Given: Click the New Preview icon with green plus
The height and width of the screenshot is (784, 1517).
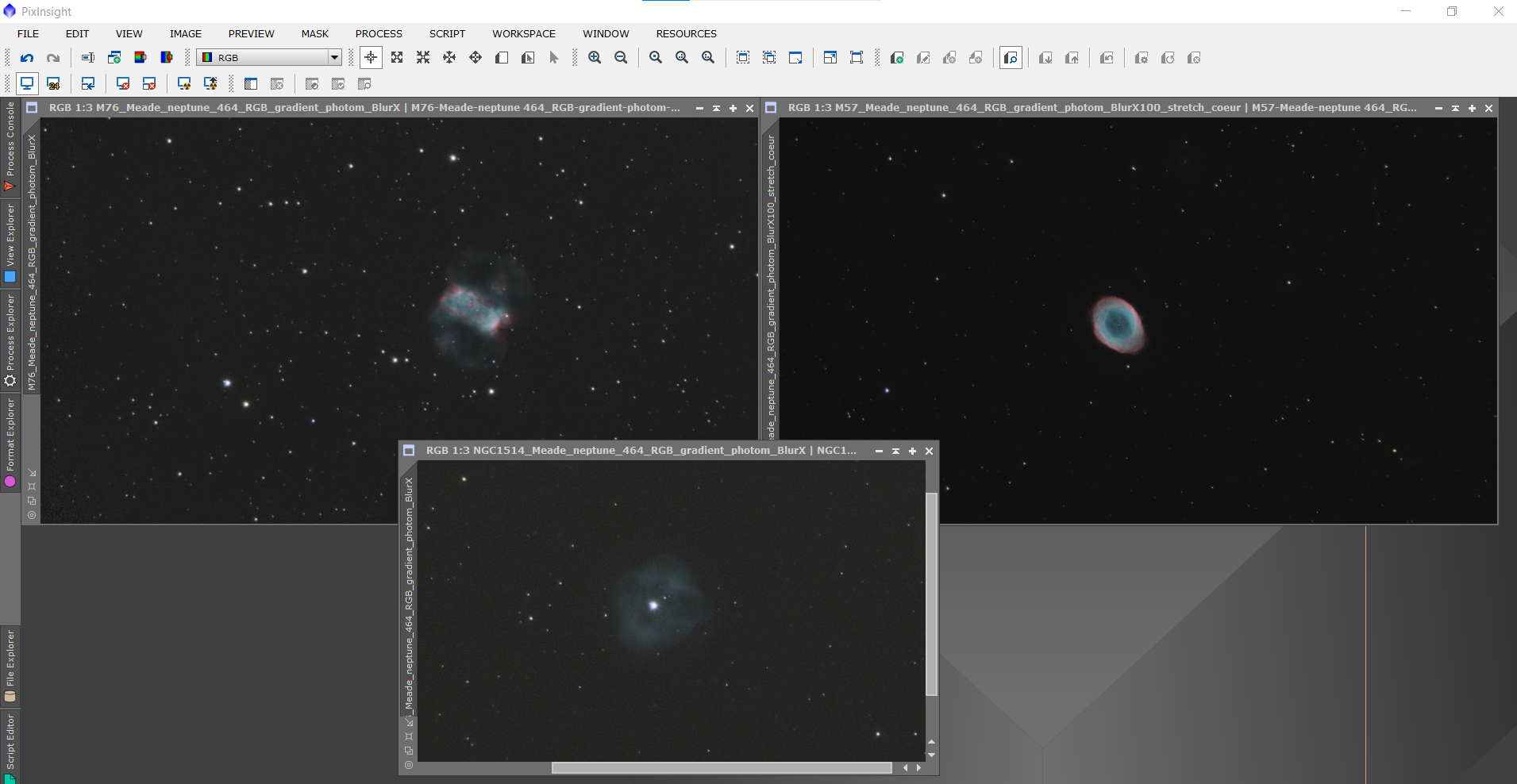Looking at the screenshot, I should click(897, 58).
